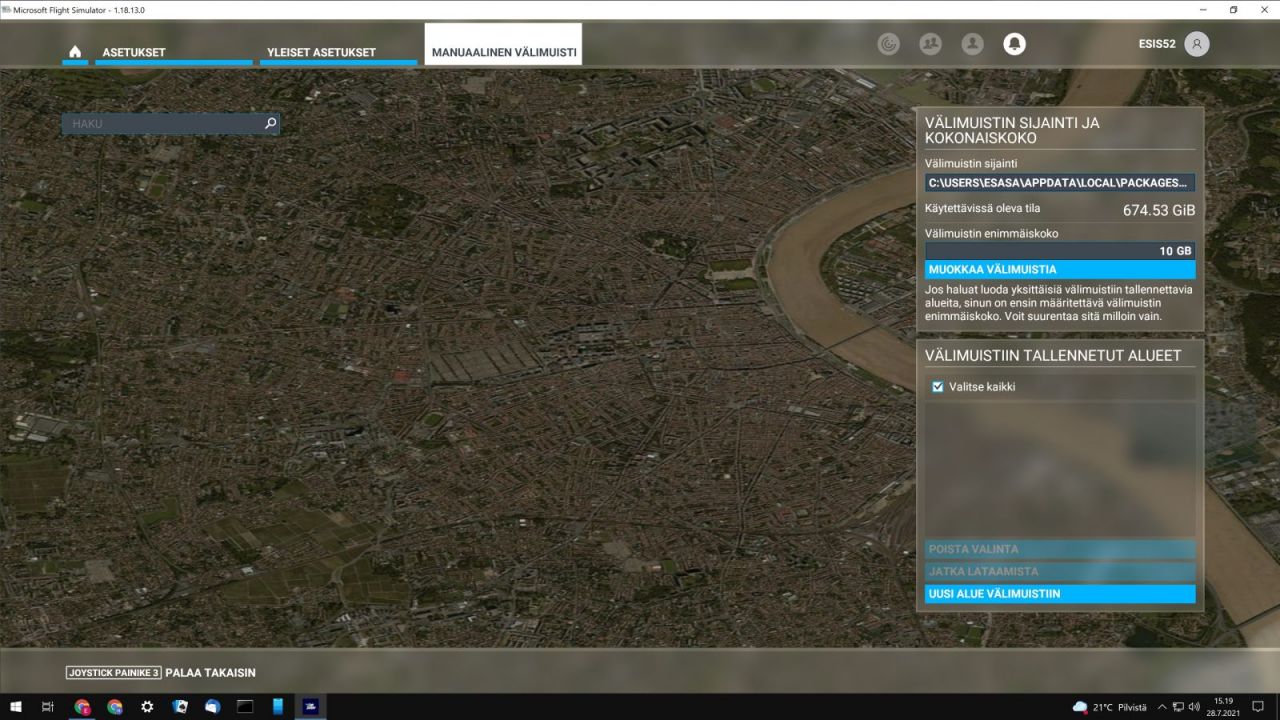Image resolution: width=1280 pixels, height=720 pixels.
Task: Click JATKA LATAAMISTA button
Action: click(x=1060, y=572)
